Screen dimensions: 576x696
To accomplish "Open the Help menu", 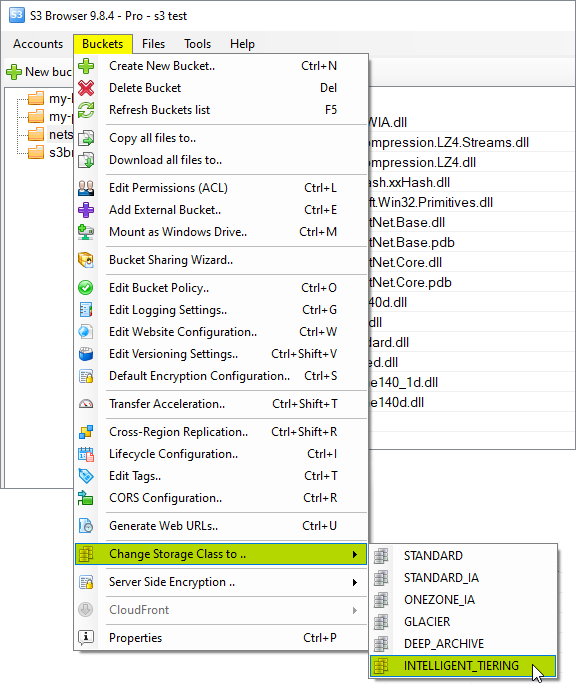I will point(242,44).
